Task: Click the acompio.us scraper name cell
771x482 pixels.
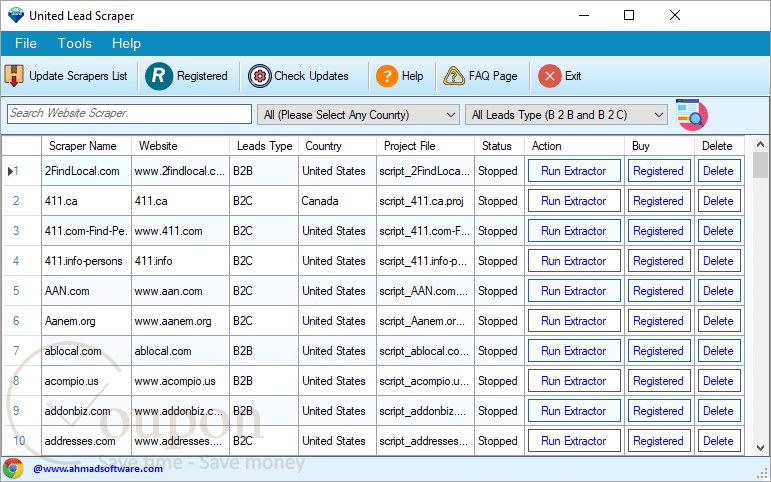Action: (86, 381)
